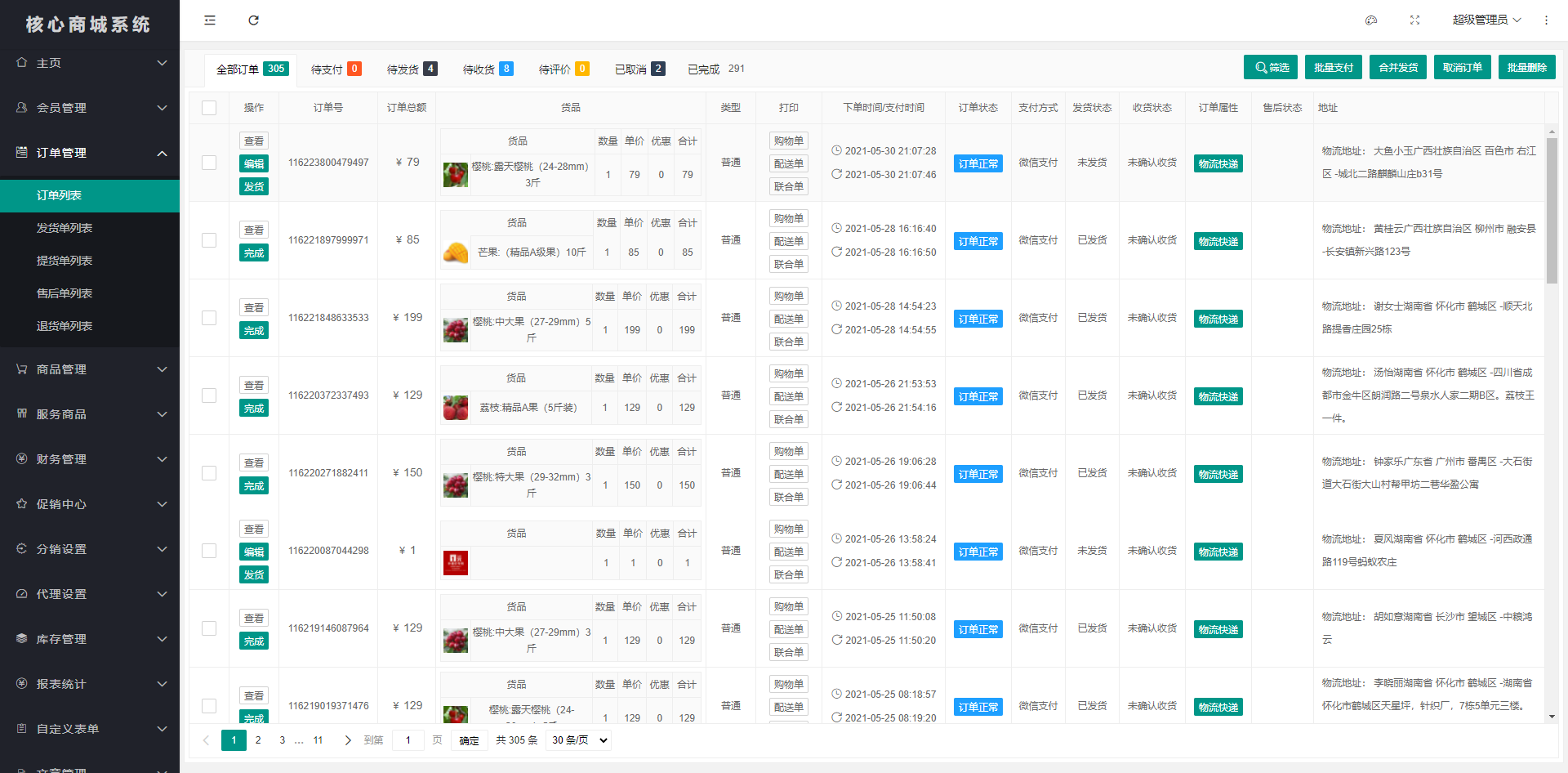Viewport: 1568px width, 773px height.
Task: Switch to the 待发货 tab
Action: pyautogui.click(x=412, y=69)
